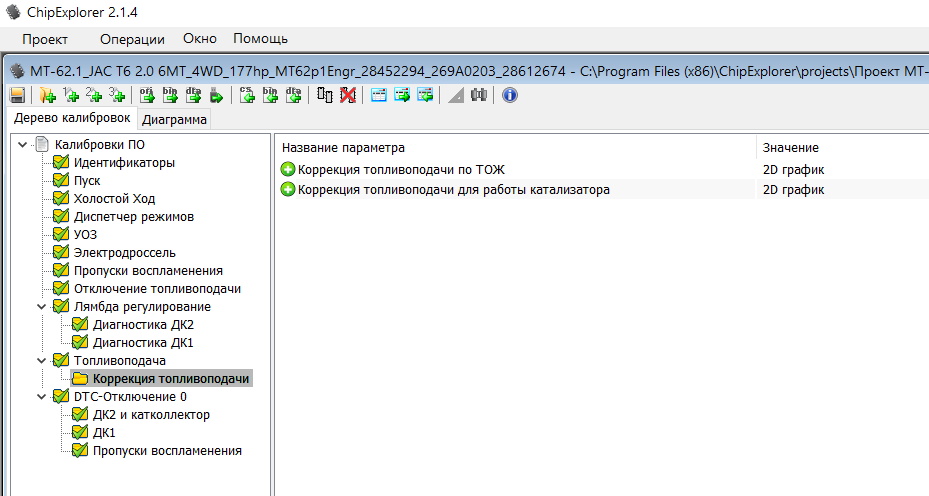This screenshot has height=496, width=929.
Task: Collapse the DTC-Отключение 0 tree node
Action: pyautogui.click(x=42, y=397)
